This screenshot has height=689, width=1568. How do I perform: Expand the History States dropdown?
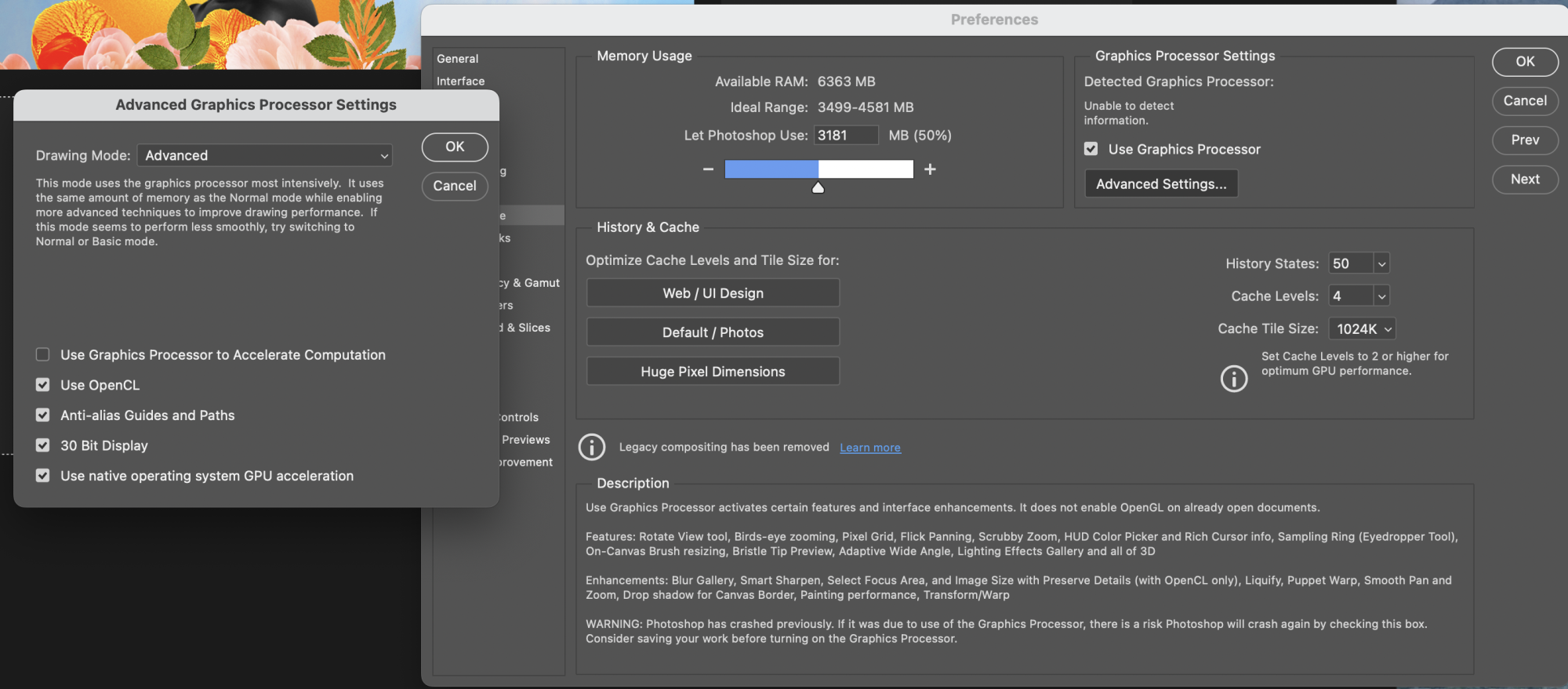(x=1381, y=264)
